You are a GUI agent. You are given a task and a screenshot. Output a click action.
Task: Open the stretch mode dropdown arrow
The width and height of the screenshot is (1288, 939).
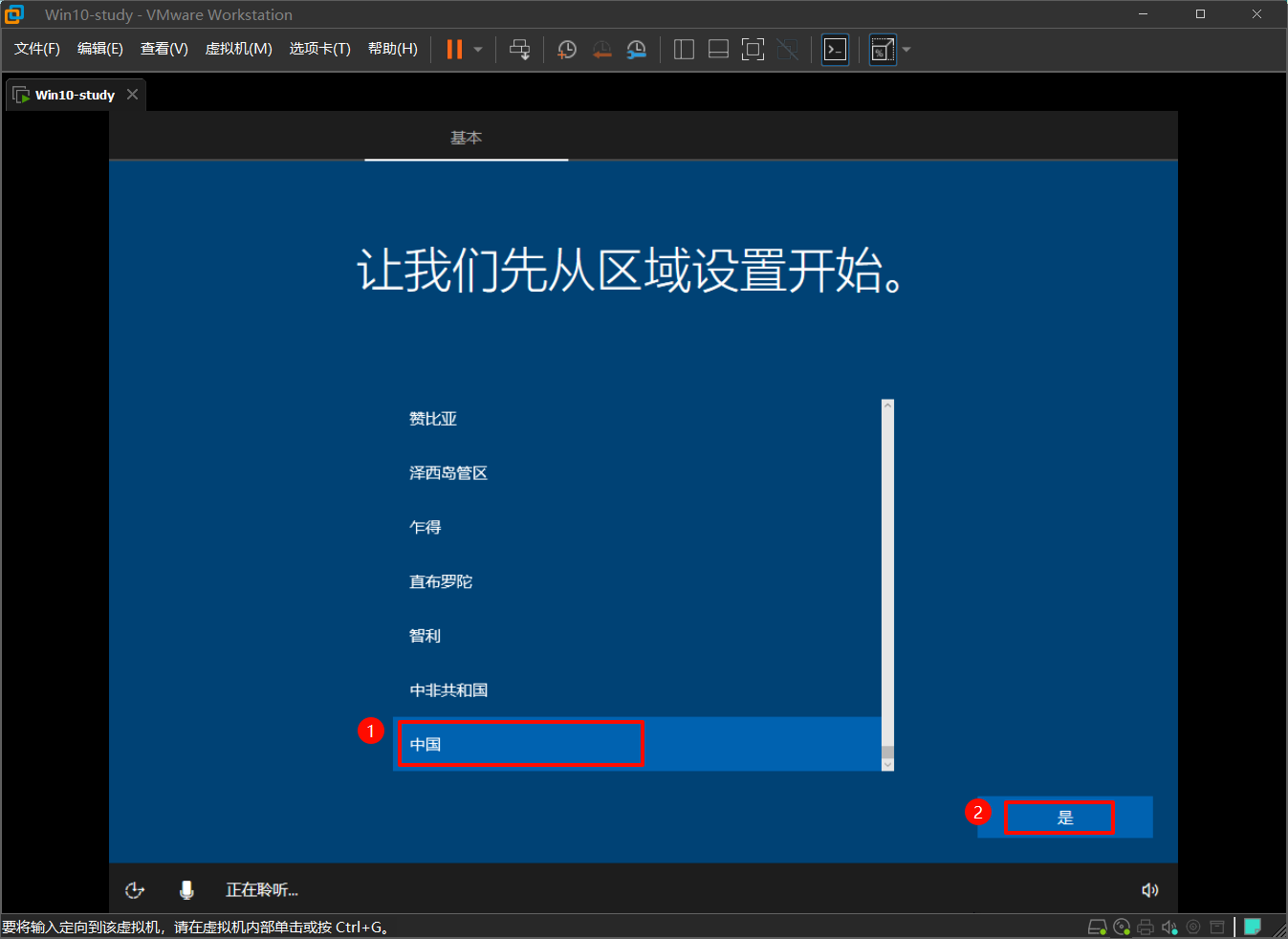click(906, 49)
